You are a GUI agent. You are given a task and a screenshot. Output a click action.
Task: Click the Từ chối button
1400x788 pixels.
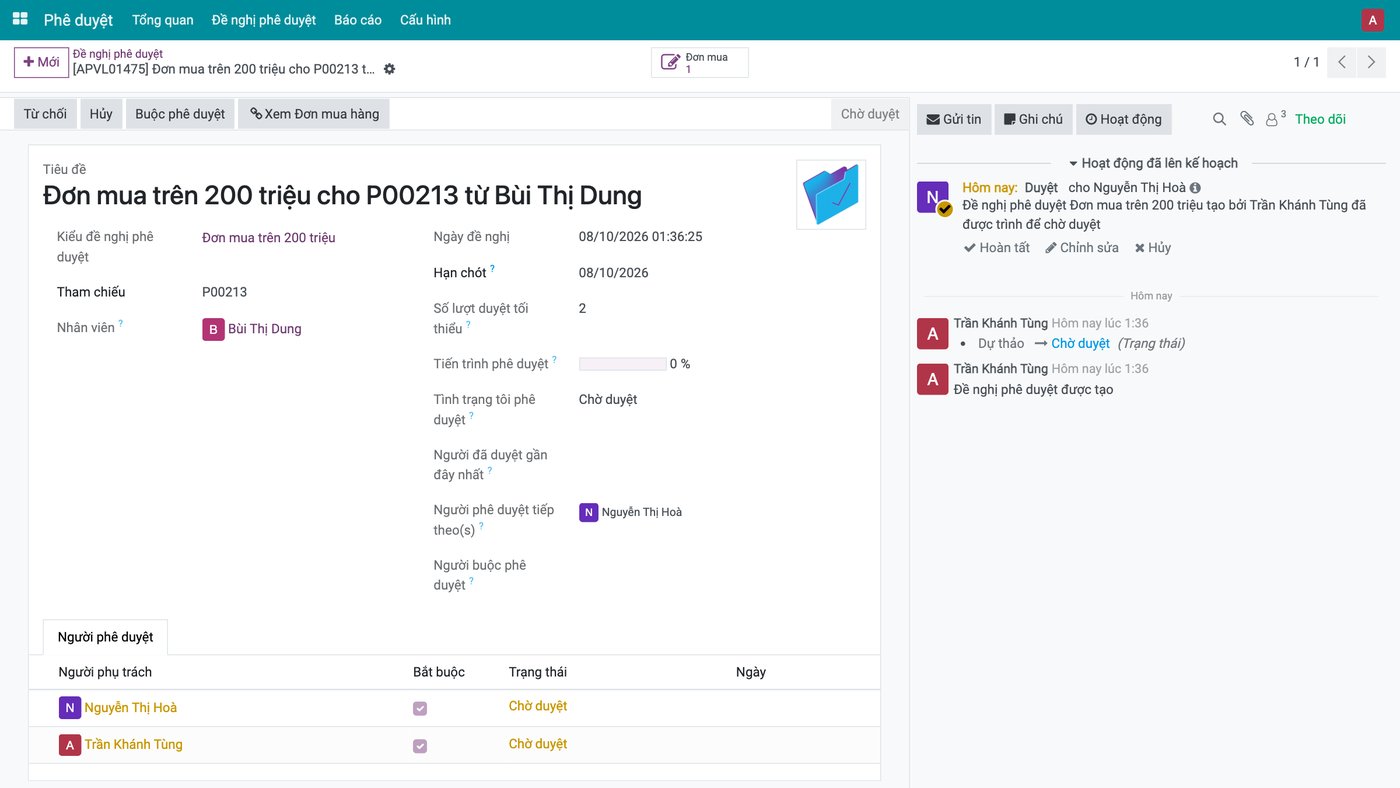45,114
